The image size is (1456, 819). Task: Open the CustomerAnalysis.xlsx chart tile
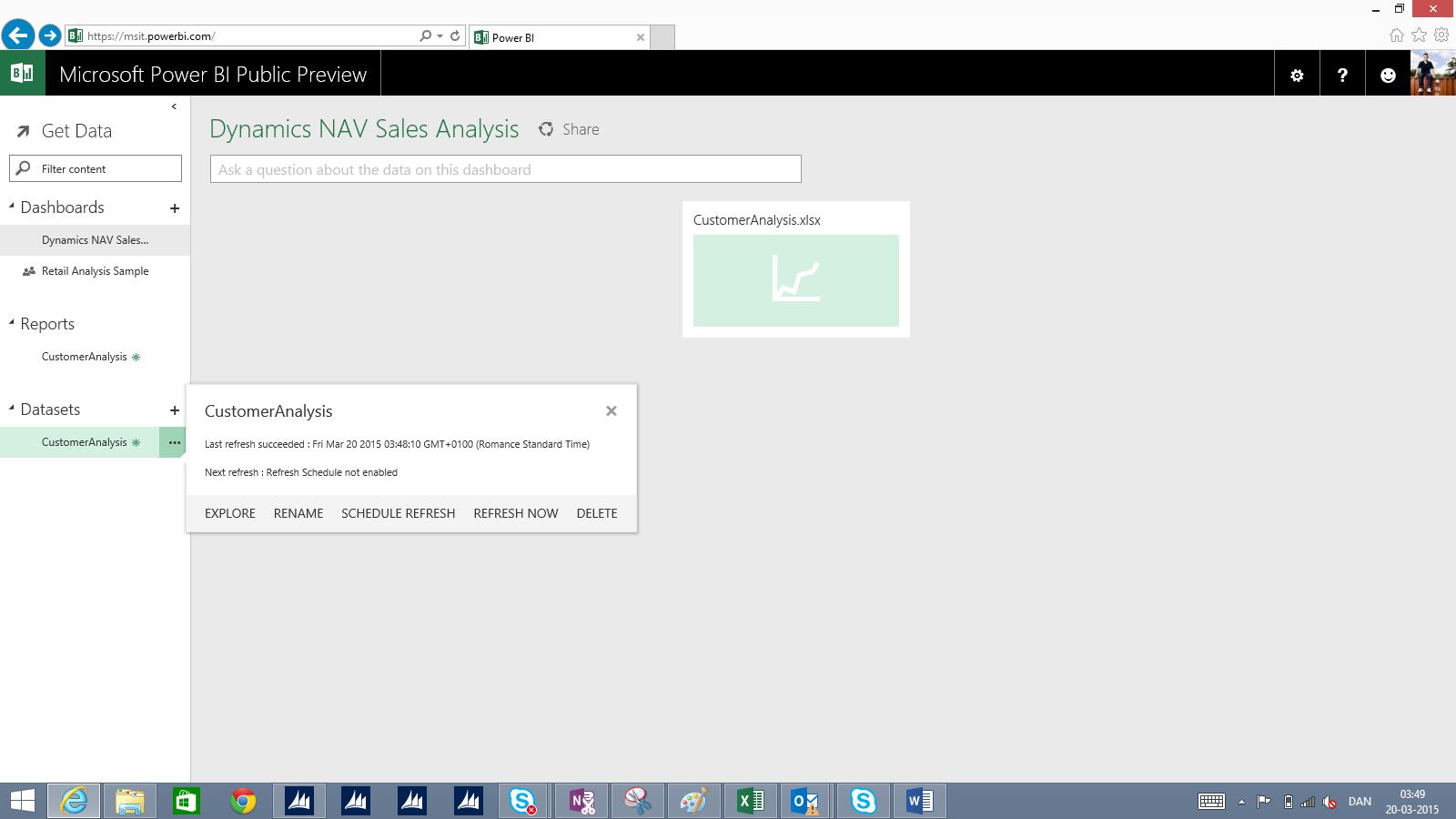795,280
